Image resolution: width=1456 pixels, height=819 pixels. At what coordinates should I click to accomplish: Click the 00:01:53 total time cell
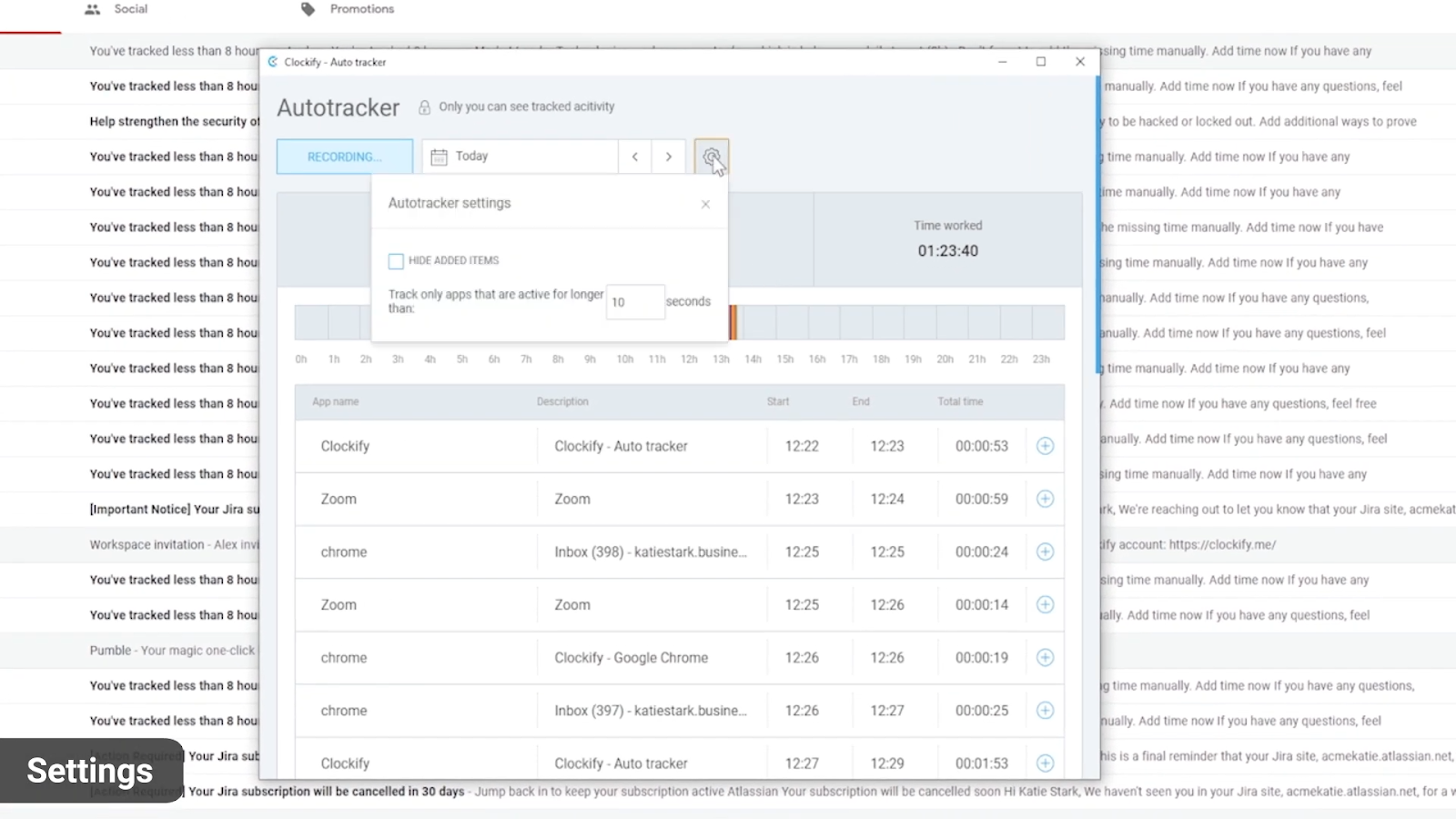[x=981, y=763]
